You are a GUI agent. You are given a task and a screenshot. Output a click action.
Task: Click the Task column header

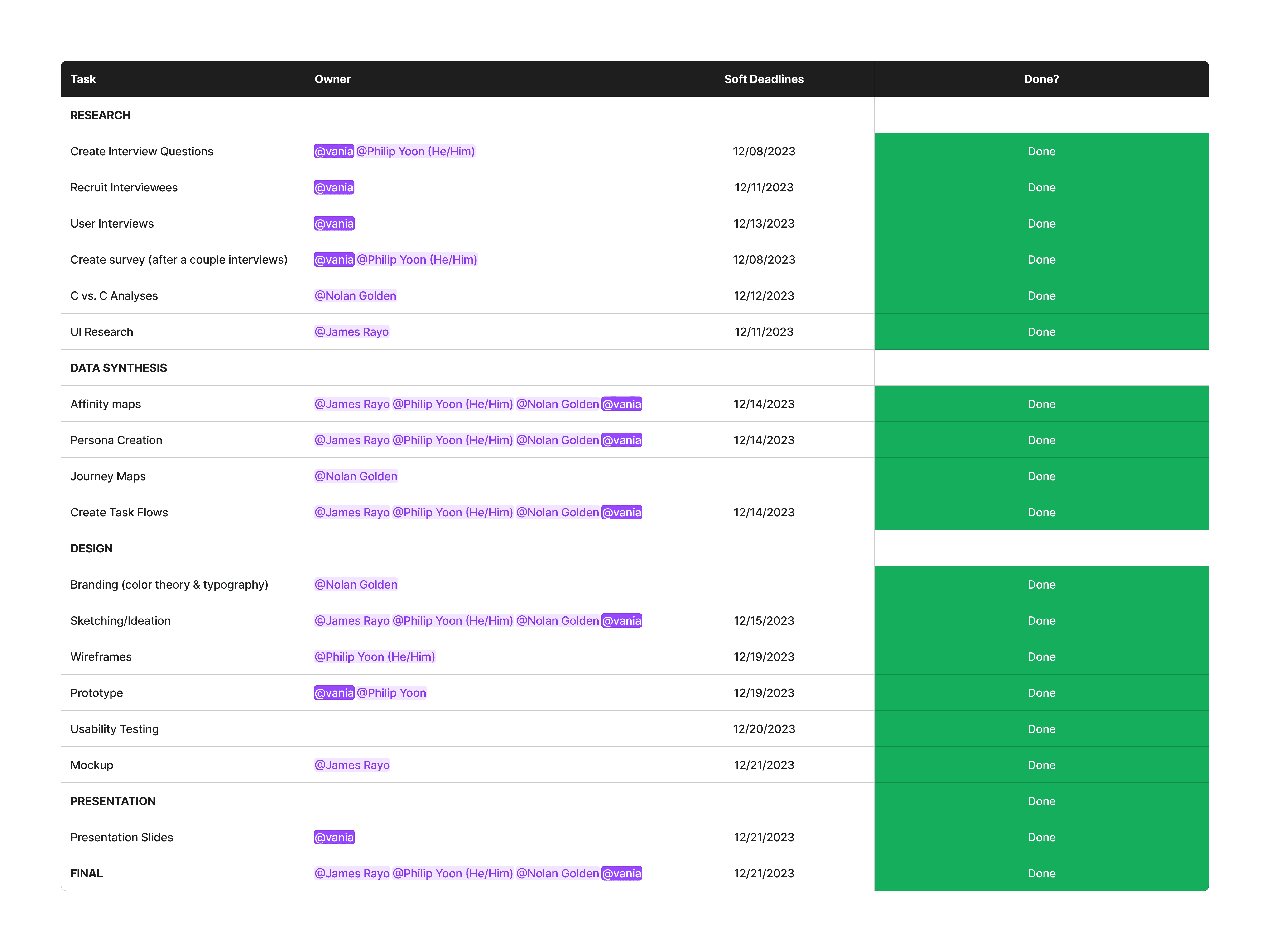[83, 79]
